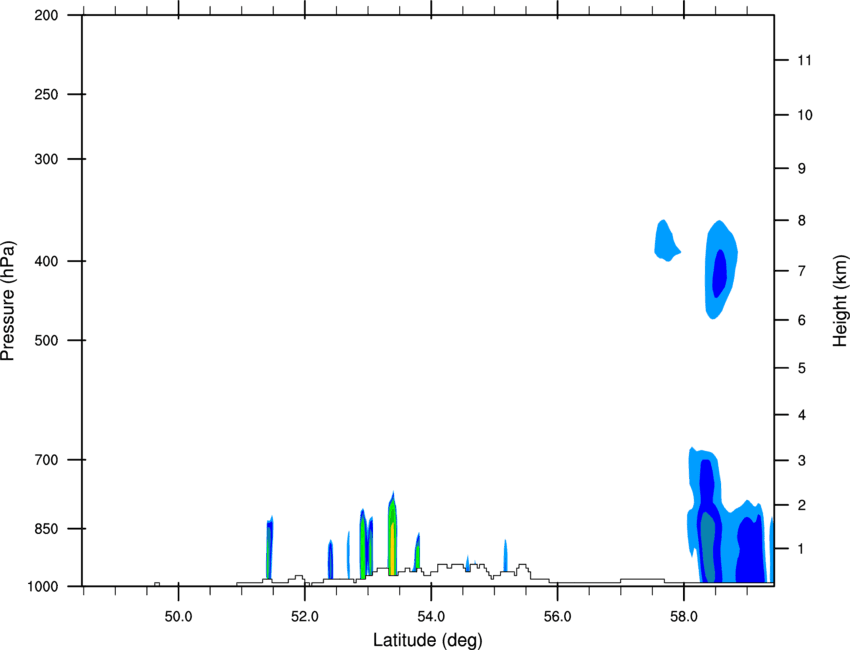Pick the 3 km height label
This screenshot has width=850, height=650.
click(802, 461)
